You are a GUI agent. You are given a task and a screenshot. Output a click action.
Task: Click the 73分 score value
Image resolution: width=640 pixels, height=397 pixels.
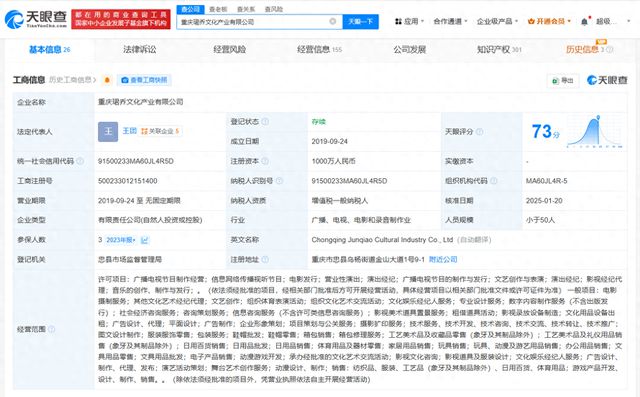[546, 132]
